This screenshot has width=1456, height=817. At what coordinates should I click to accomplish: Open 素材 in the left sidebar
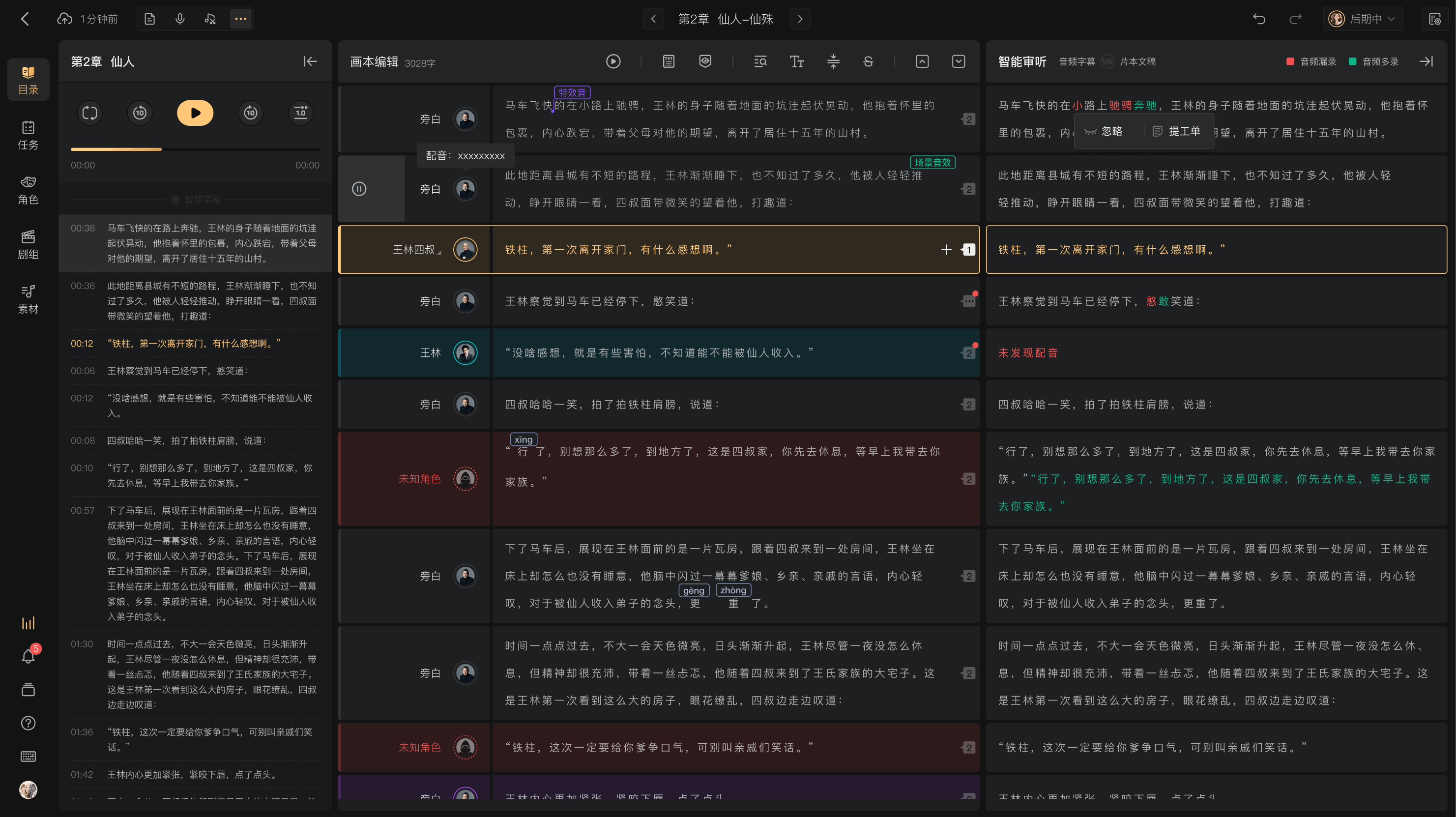pos(28,299)
